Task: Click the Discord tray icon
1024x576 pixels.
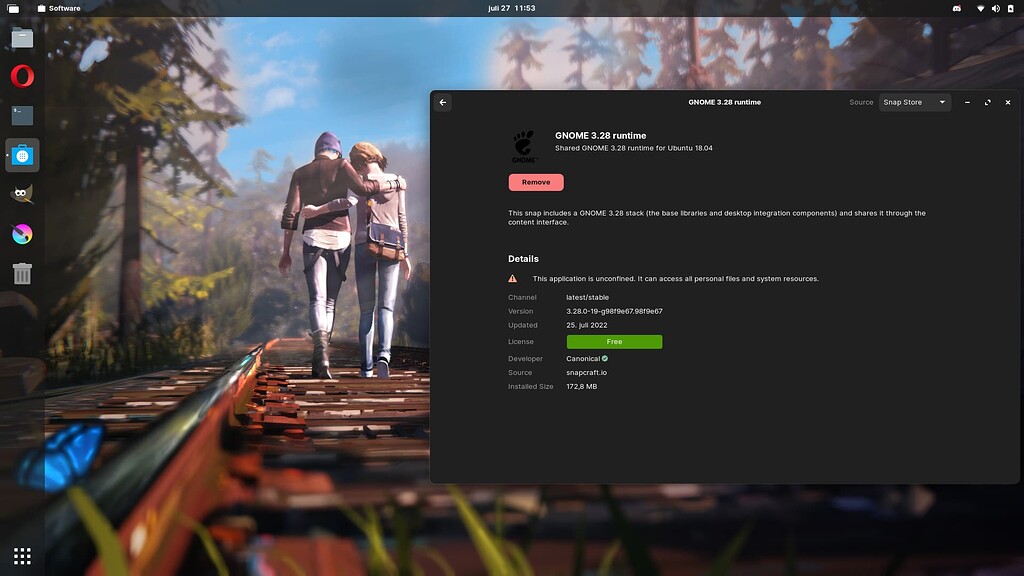Action: (x=956, y=8)
